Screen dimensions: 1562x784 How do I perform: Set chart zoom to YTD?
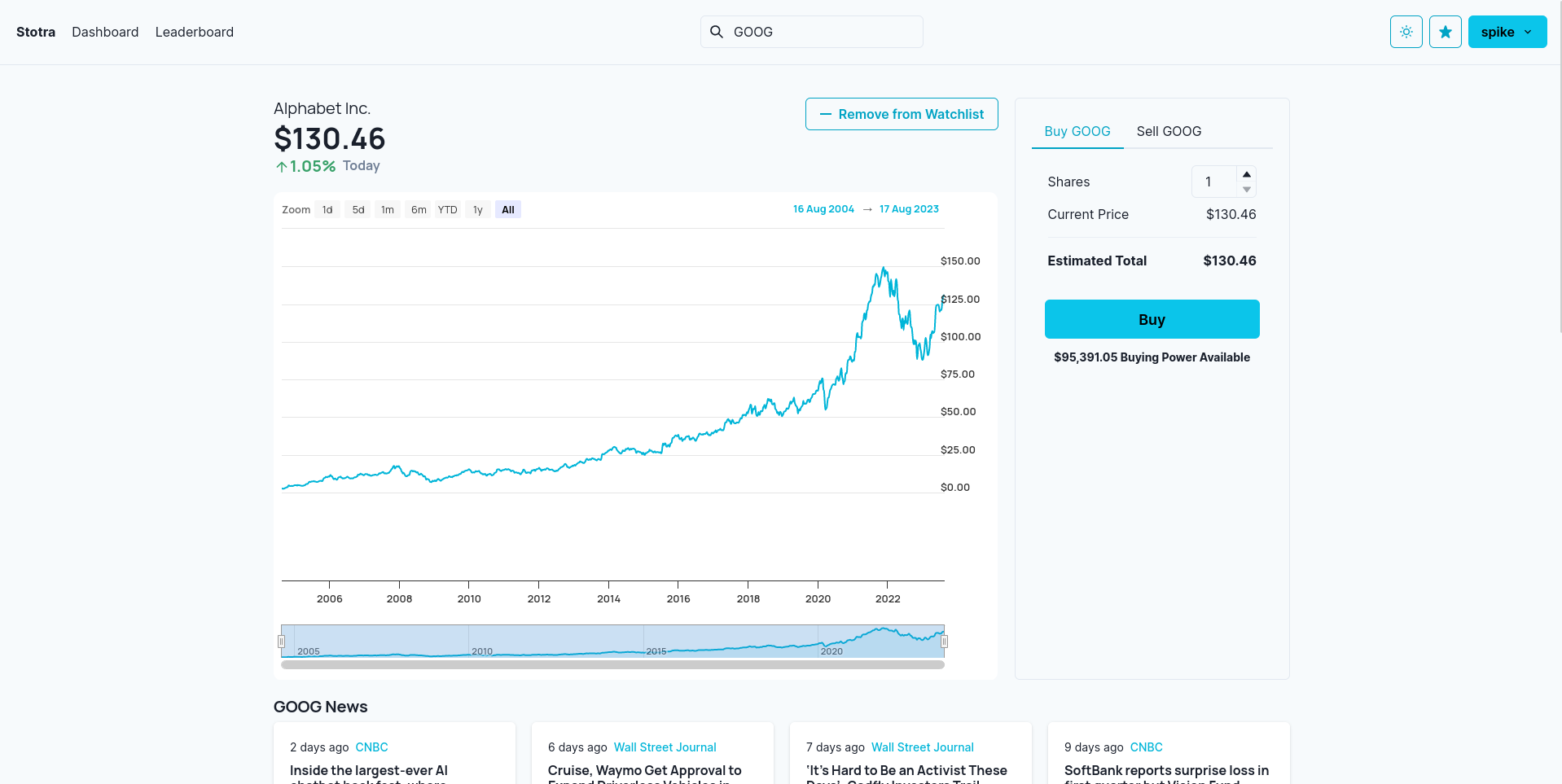448,209
